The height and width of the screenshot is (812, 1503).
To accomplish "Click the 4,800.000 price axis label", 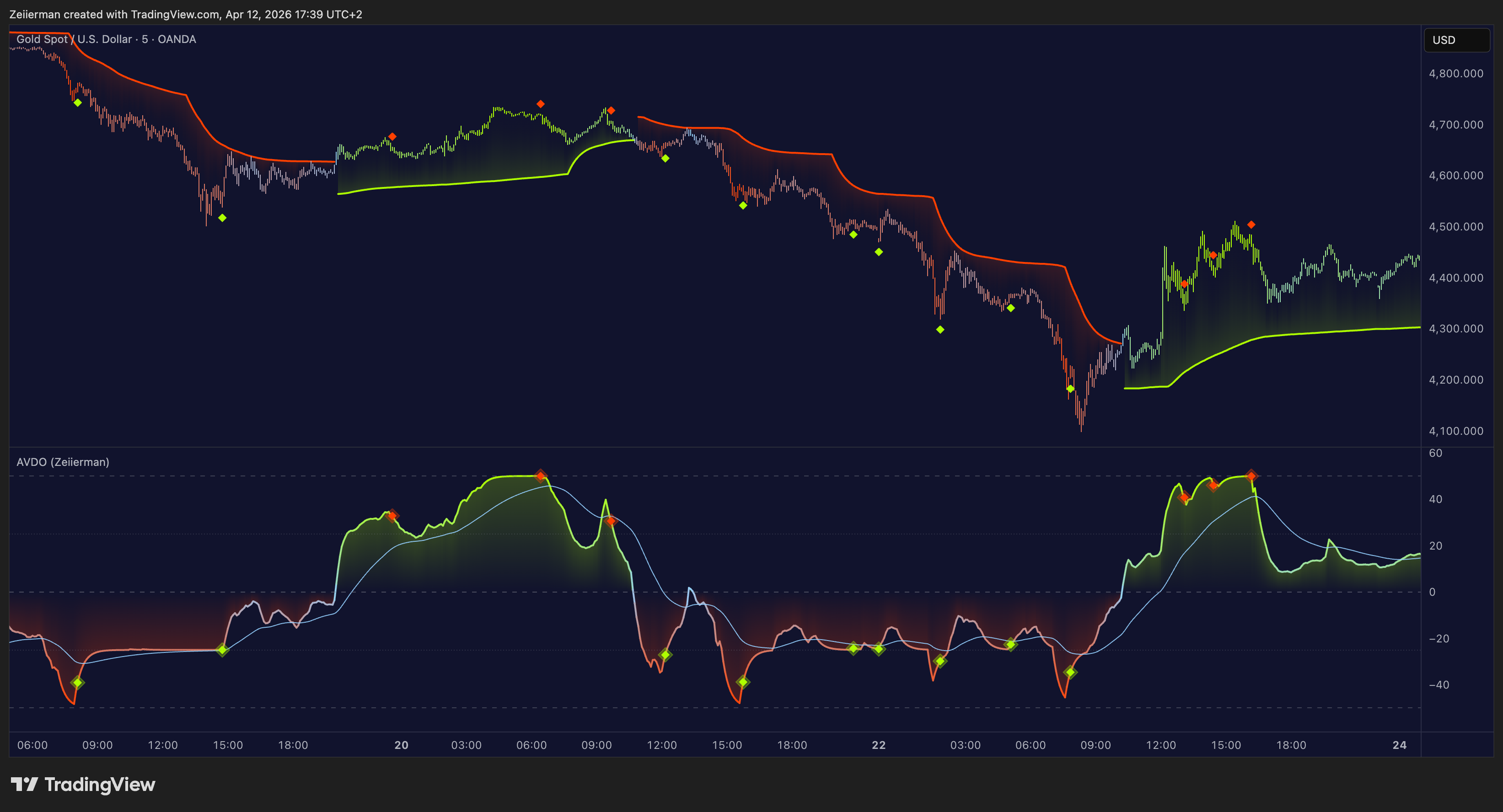I will 1456,74.
